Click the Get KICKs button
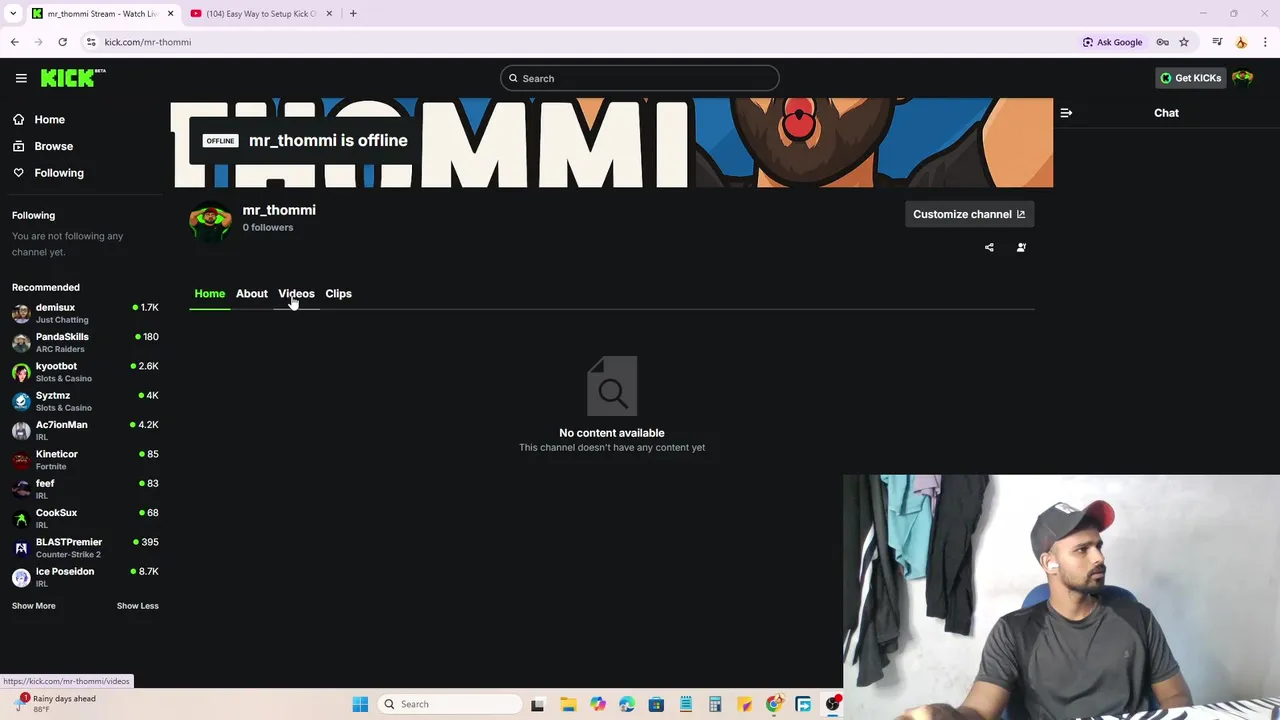1280x720 pixels. click(x=1190, y=78)
